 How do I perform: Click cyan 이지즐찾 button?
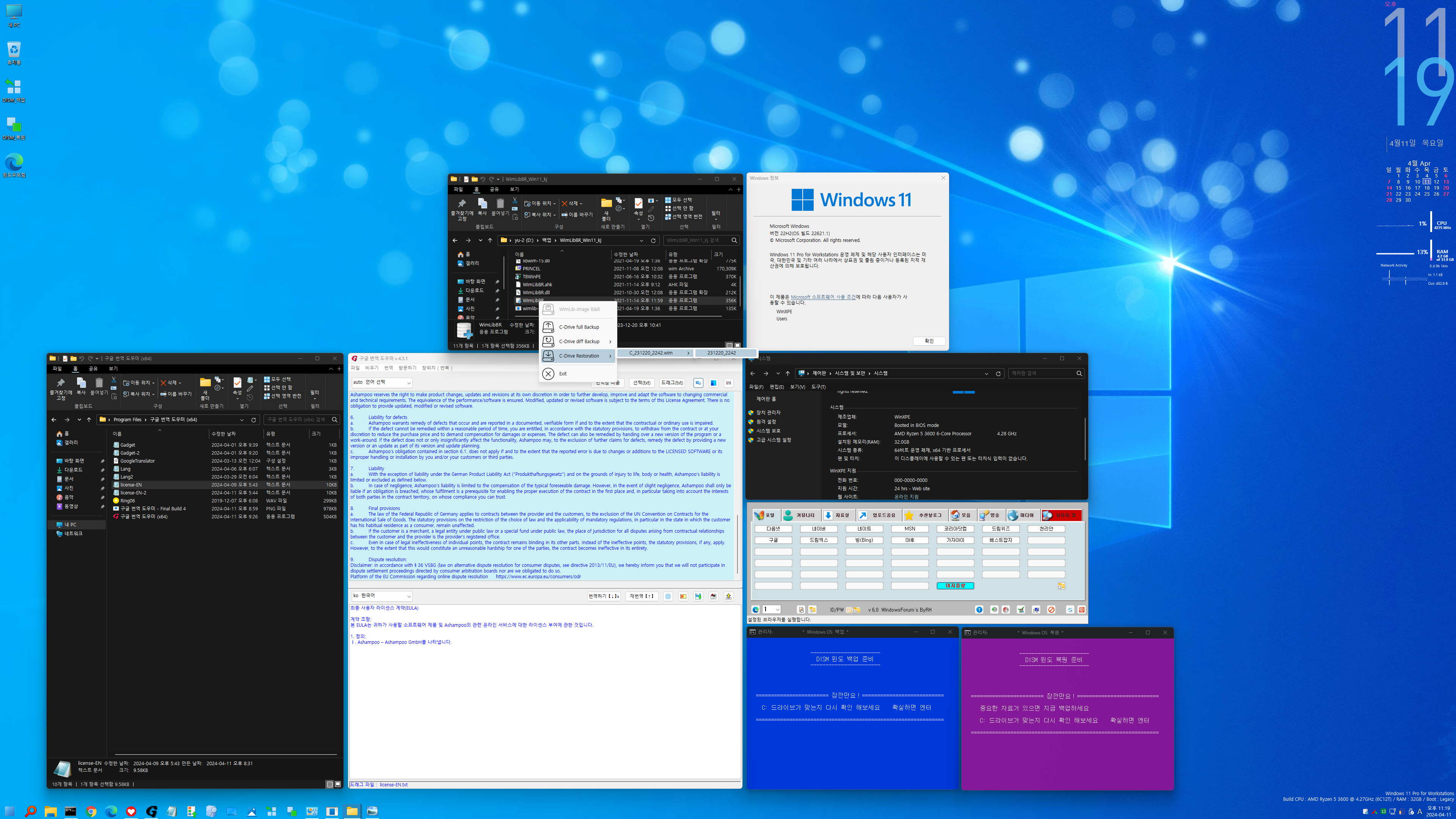coord(955,585)
